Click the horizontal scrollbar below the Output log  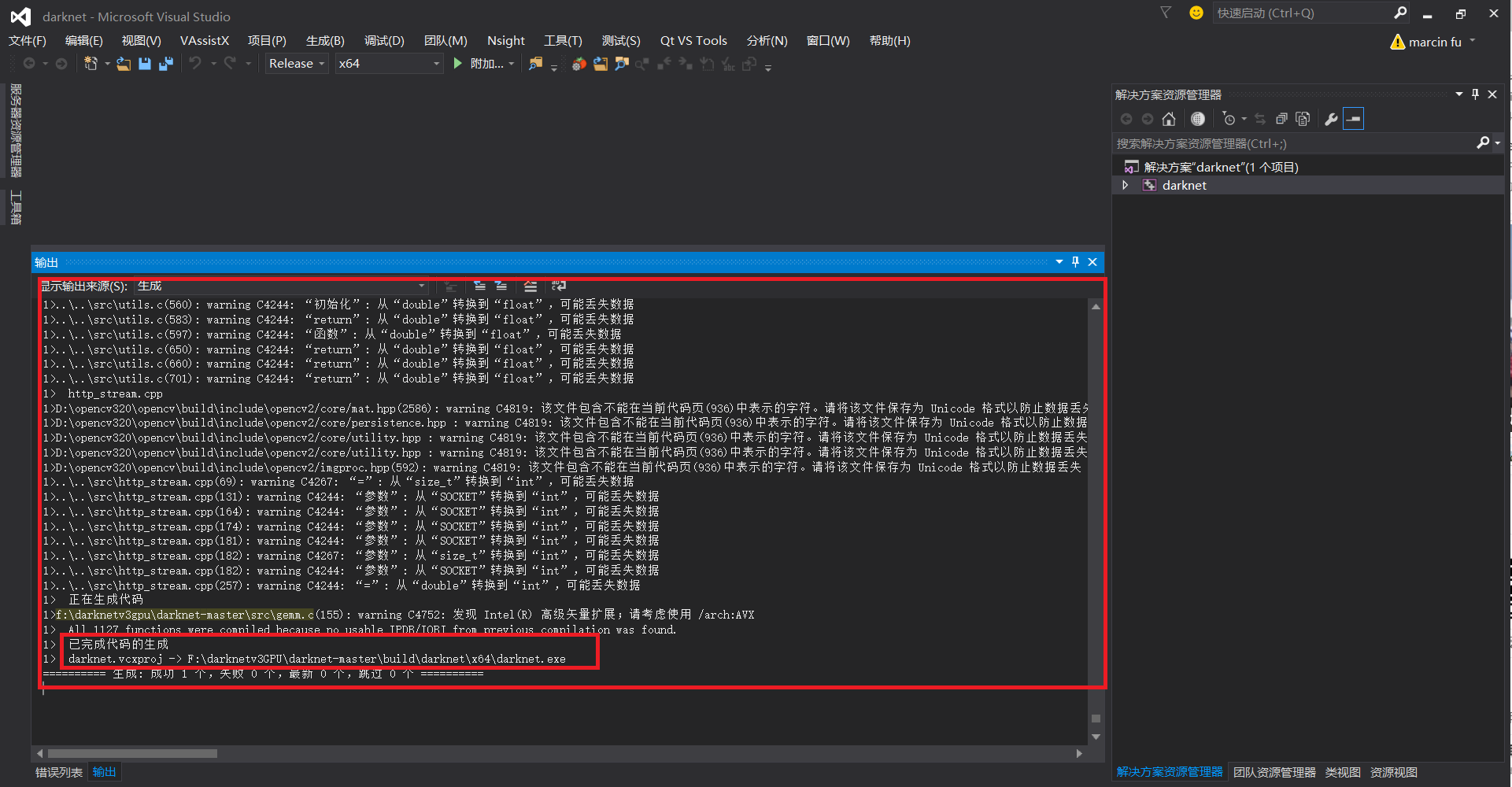coord(130,753)
